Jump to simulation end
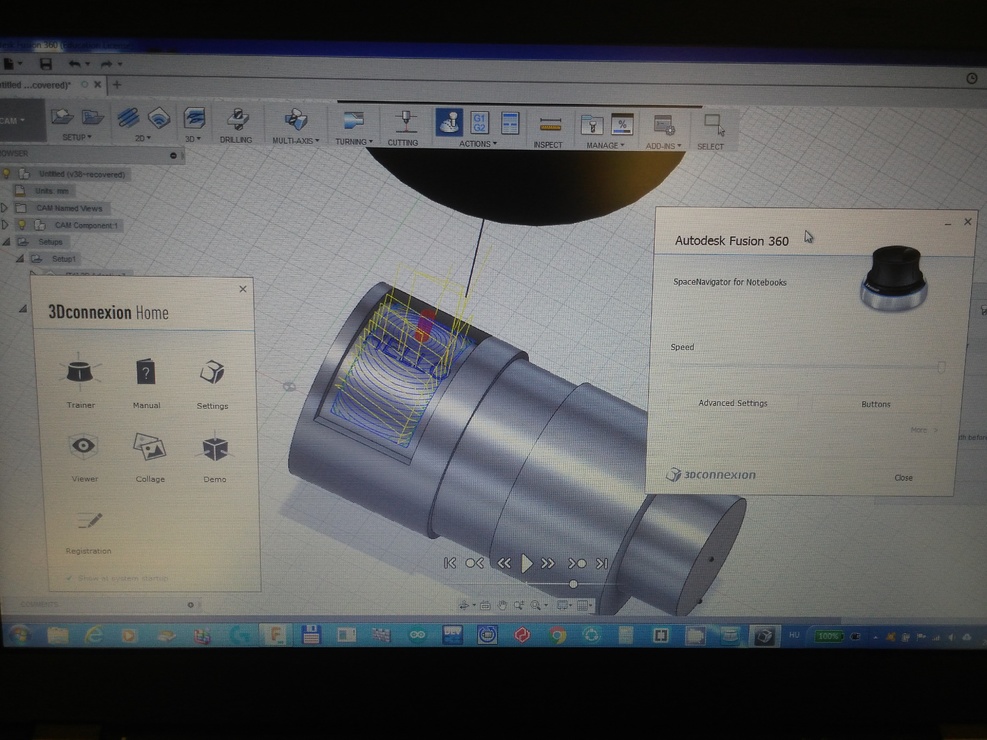The image size is (987, 740). 602,564
